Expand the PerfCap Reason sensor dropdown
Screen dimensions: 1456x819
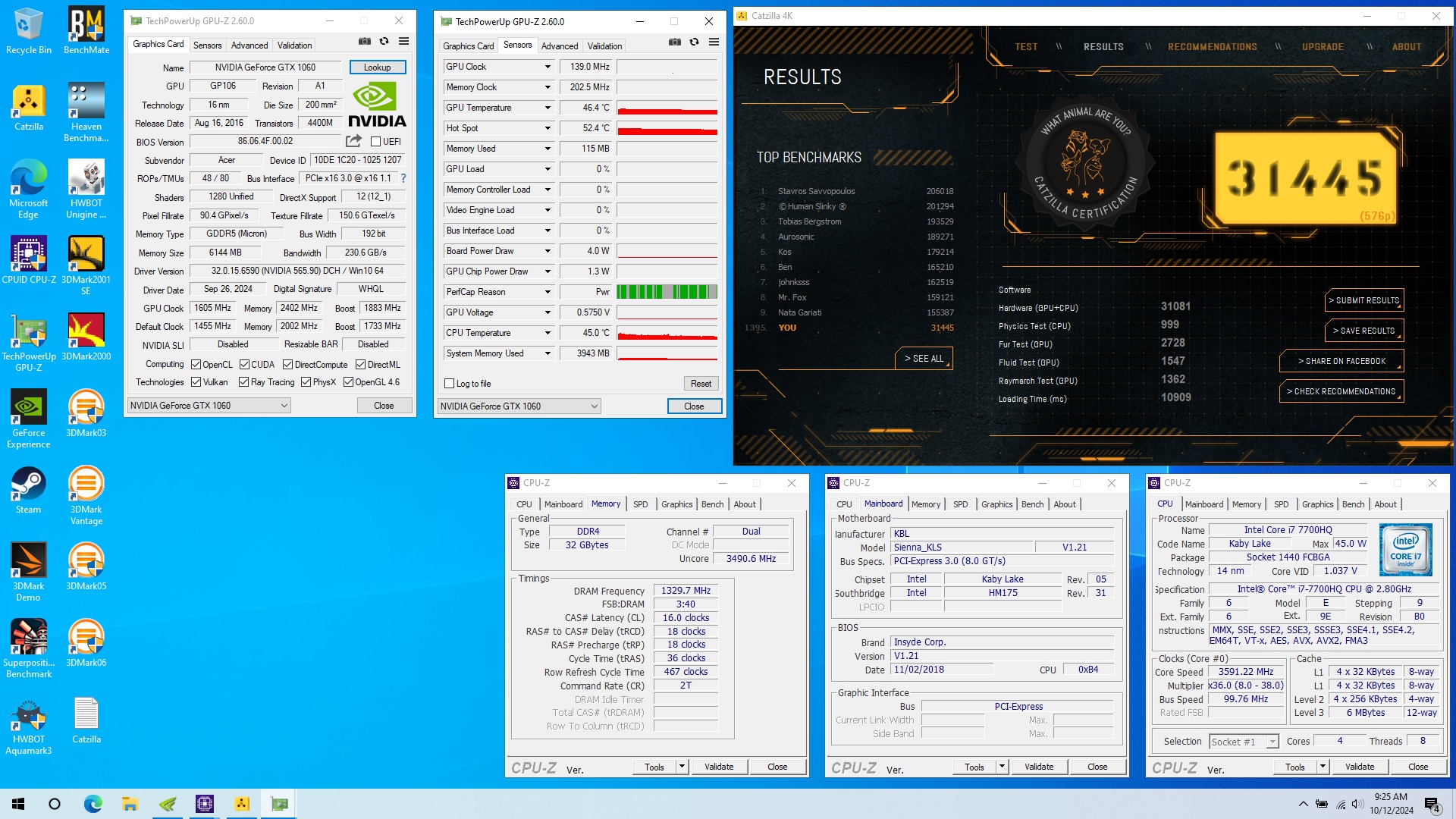[x=548, y=292]
